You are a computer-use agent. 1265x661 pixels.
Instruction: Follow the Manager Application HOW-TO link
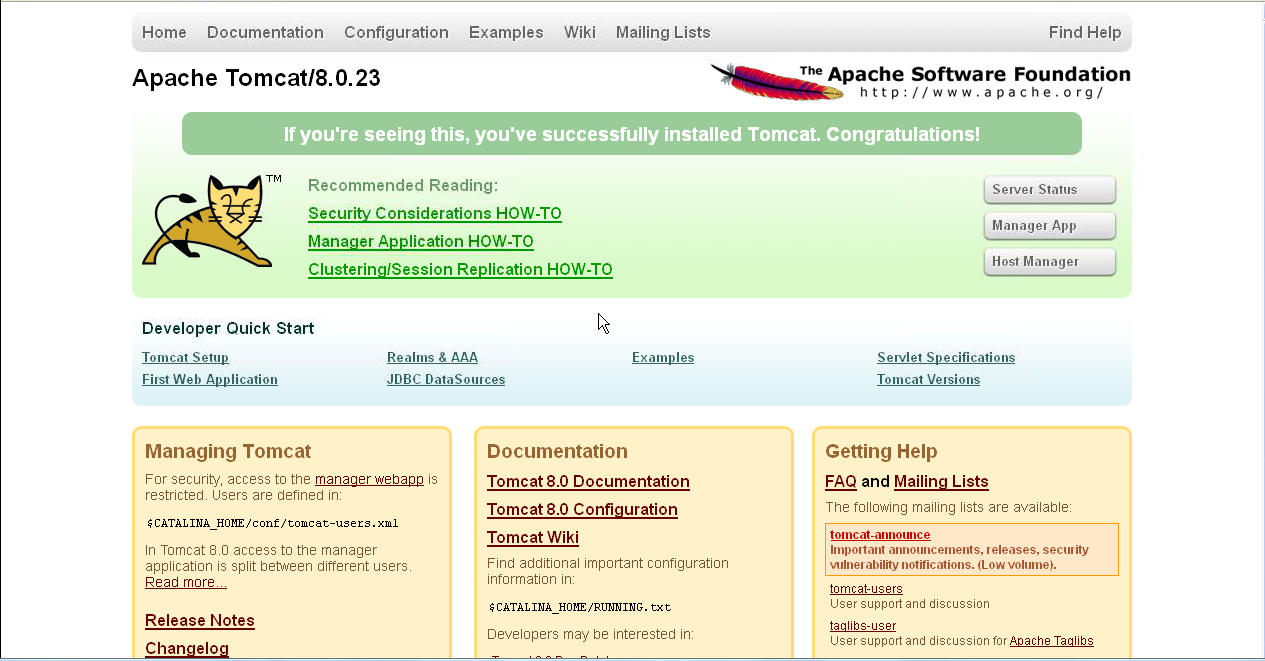coord(421,241)
